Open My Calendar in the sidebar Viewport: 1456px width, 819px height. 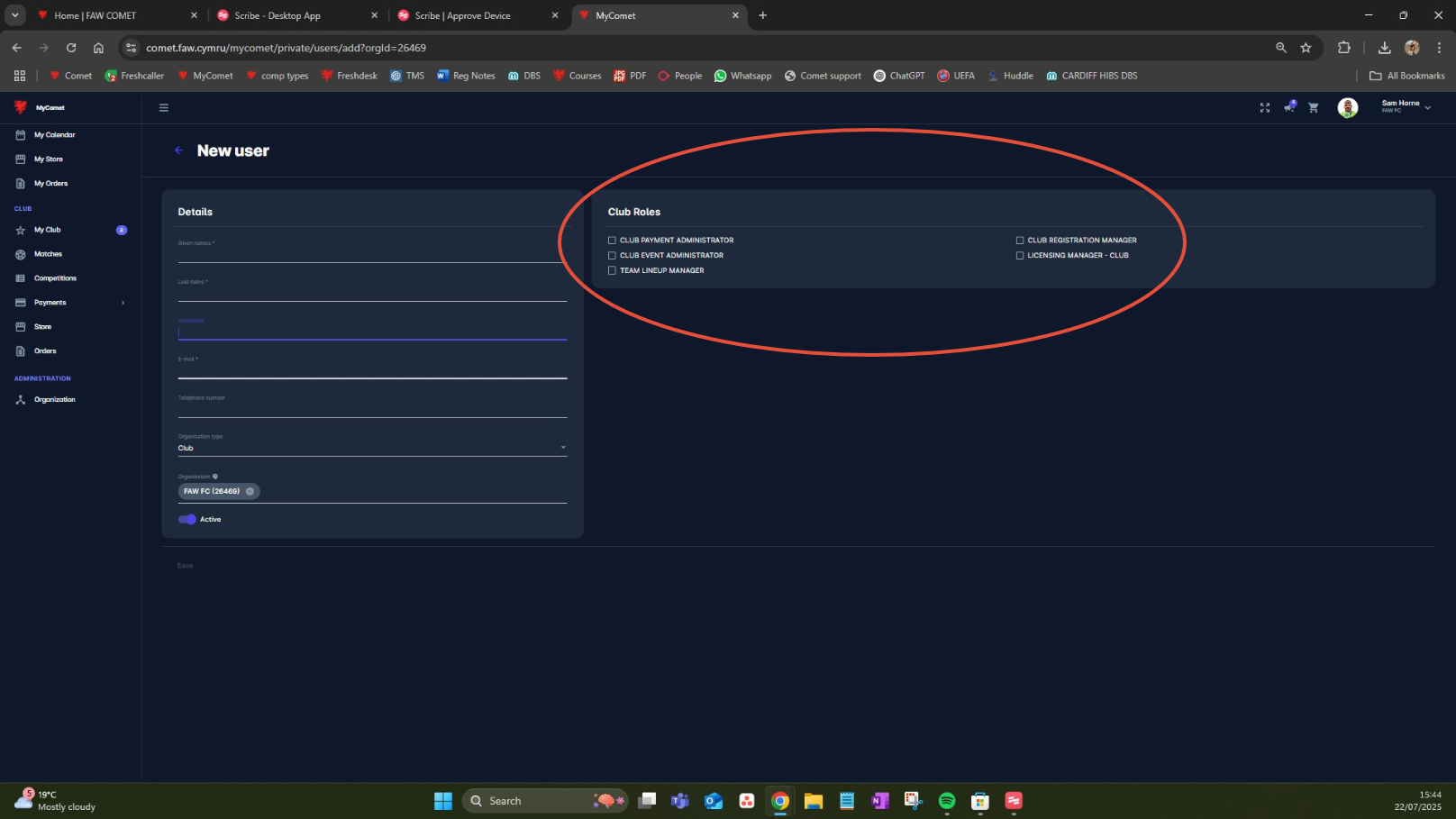click(x=54, y=135)
